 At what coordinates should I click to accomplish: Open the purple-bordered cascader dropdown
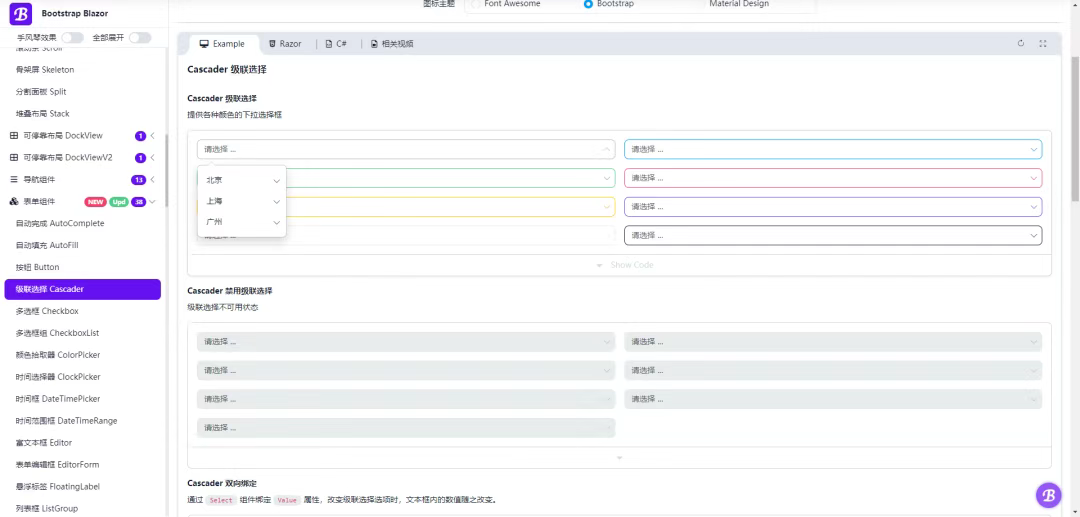pos(833,207)
